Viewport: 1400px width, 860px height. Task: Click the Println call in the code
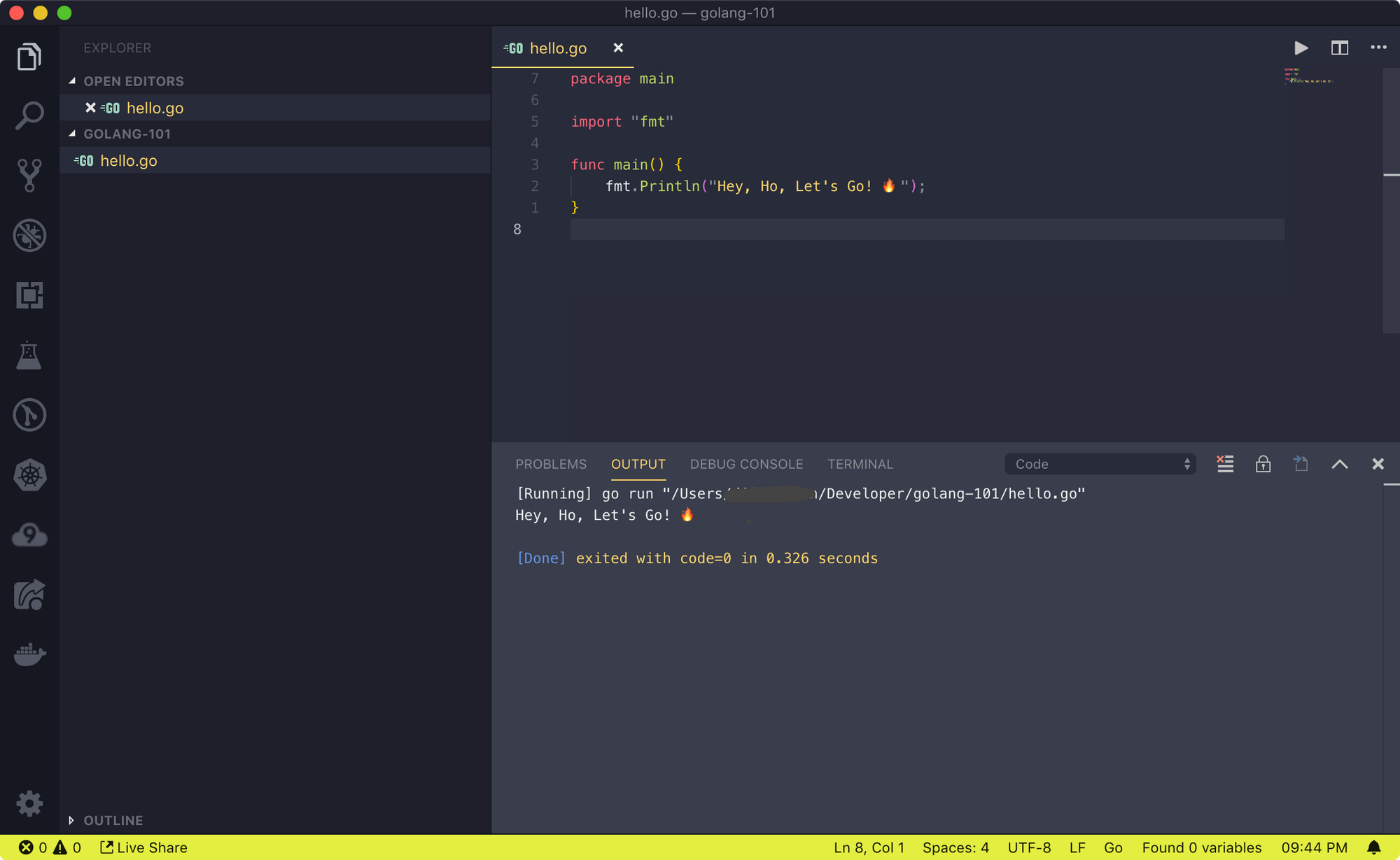point(669,186)
